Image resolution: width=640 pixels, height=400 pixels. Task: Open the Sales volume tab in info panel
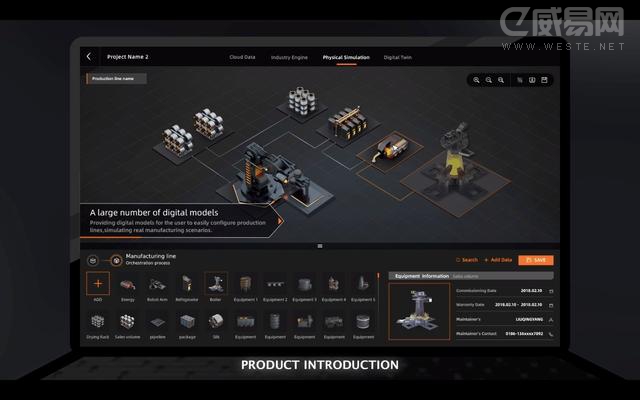pos(467,275)
